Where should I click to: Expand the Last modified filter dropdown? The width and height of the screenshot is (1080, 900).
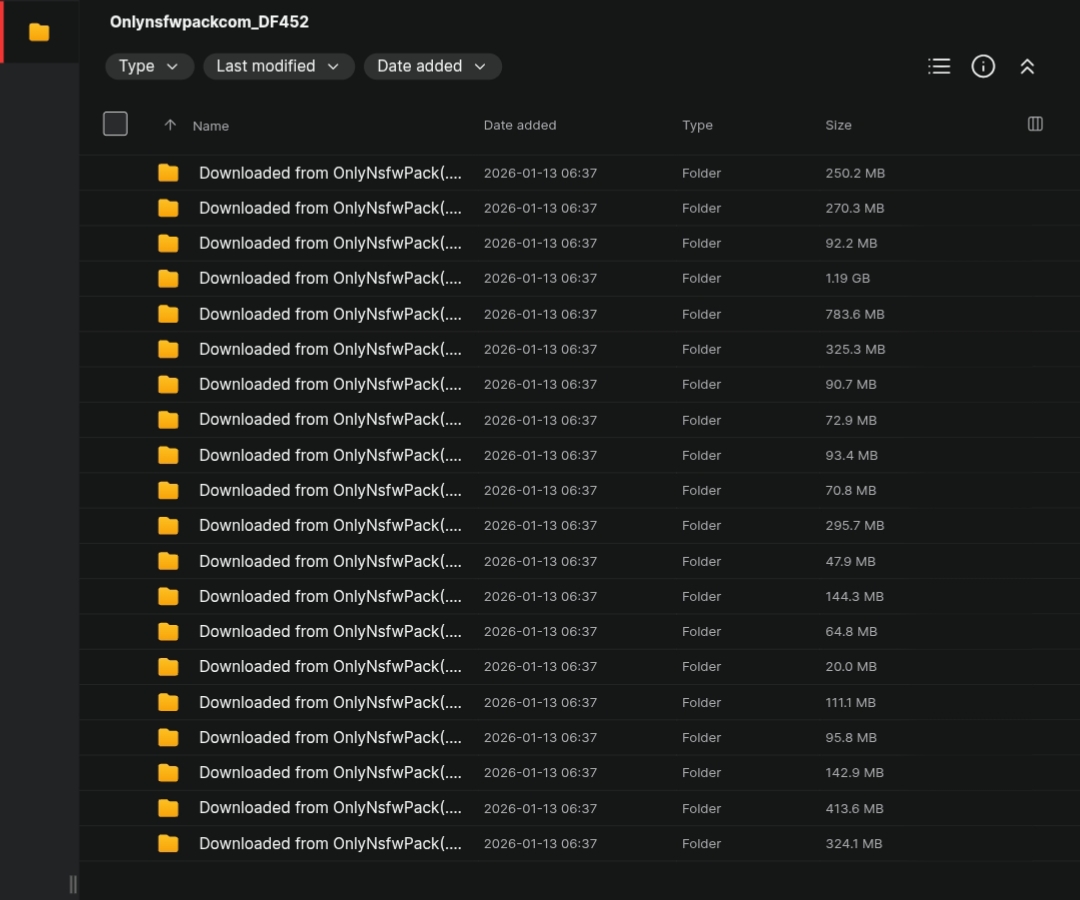[x=278, y=66]
